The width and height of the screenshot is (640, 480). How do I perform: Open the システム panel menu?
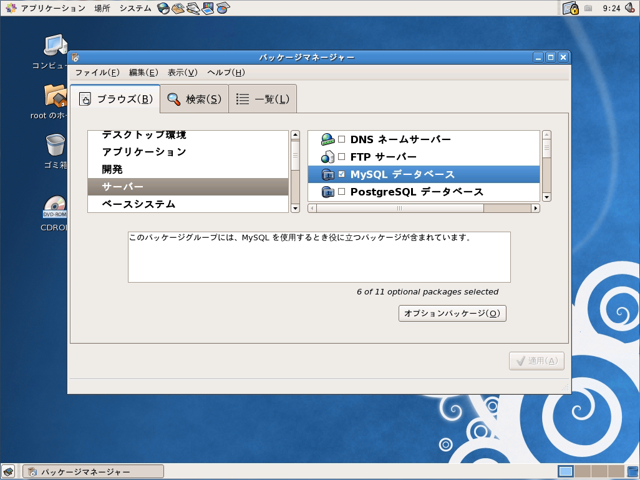(x=135, y=8)
